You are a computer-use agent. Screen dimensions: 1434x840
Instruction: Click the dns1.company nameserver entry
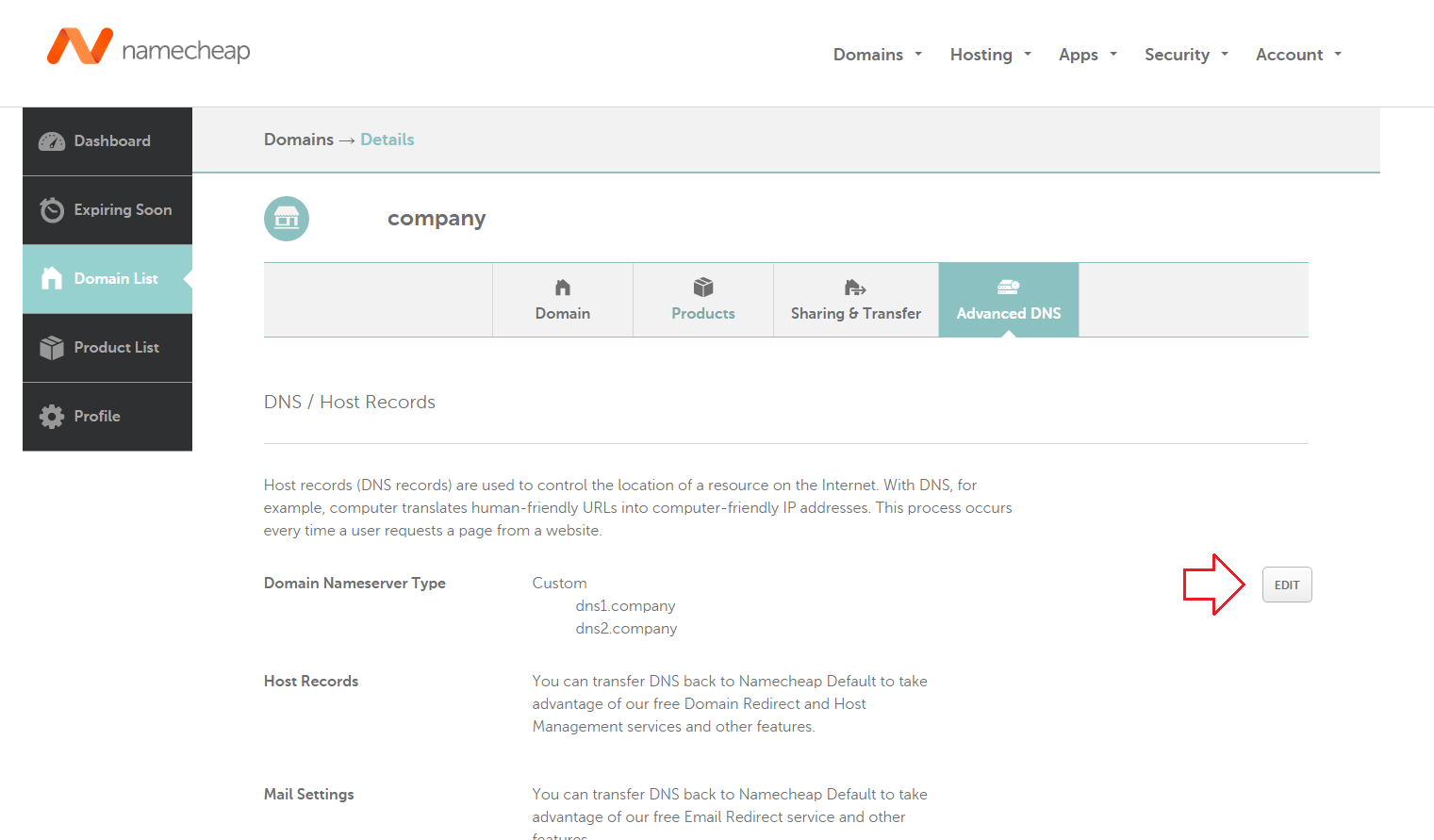coord(625,606)
